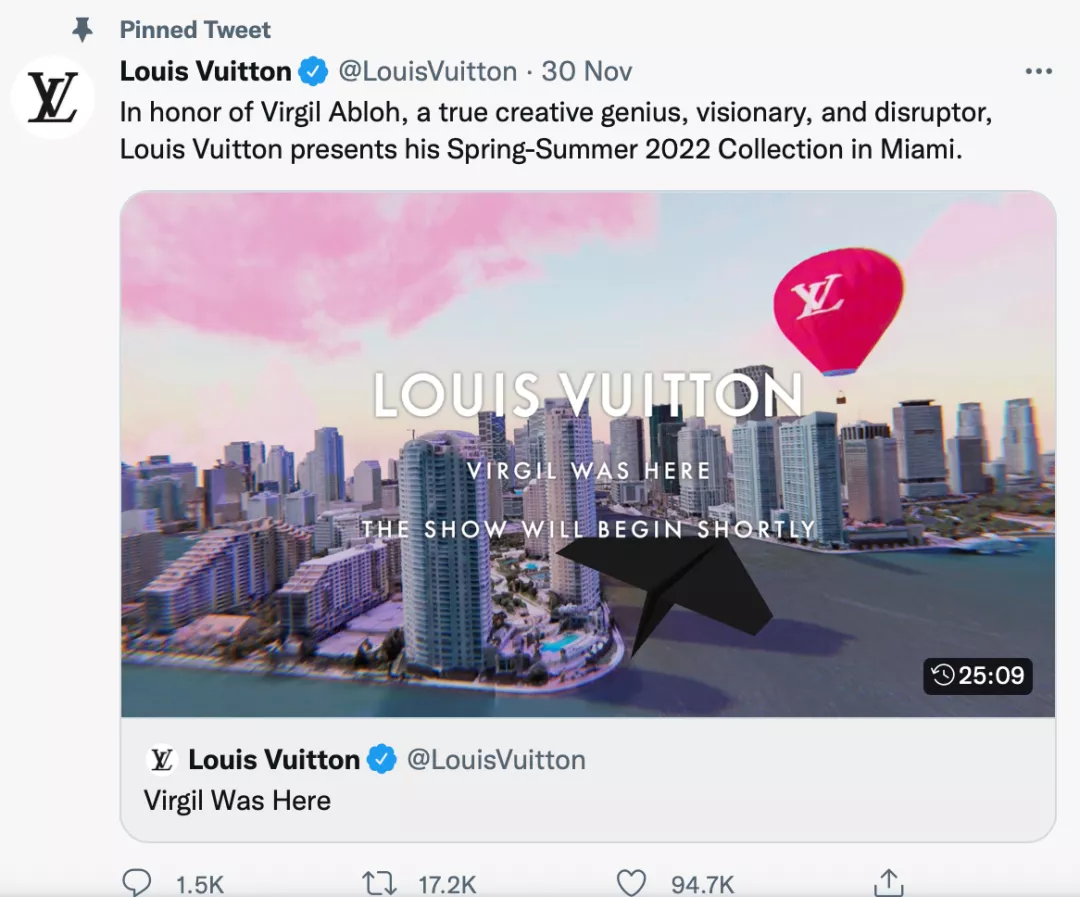Click the small LV logo in the quoted tweet
Viewport: 1080px width, 897px height.
[160, 760]
